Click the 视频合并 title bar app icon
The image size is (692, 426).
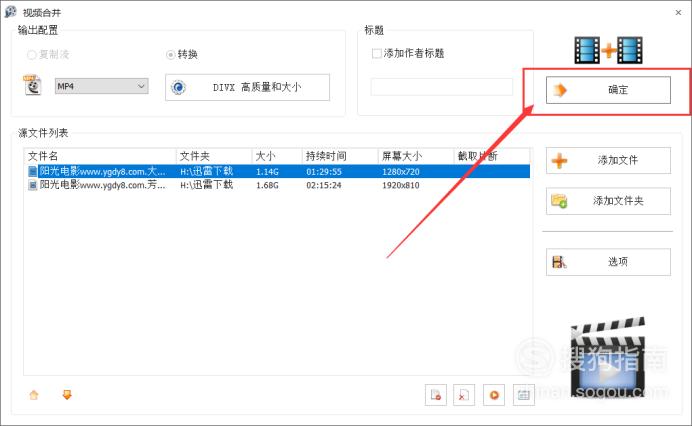click(11, 12)
